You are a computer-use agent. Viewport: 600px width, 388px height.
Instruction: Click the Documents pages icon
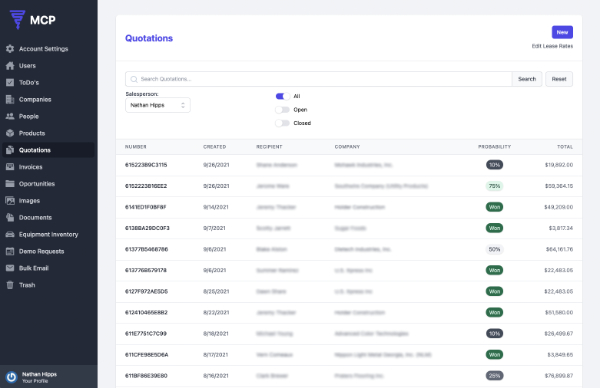10,217
